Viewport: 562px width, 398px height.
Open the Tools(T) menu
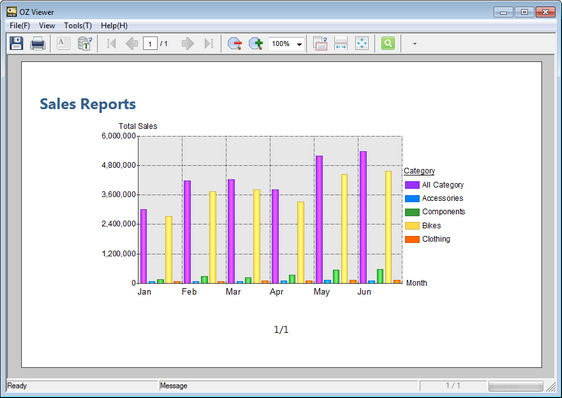78,25
